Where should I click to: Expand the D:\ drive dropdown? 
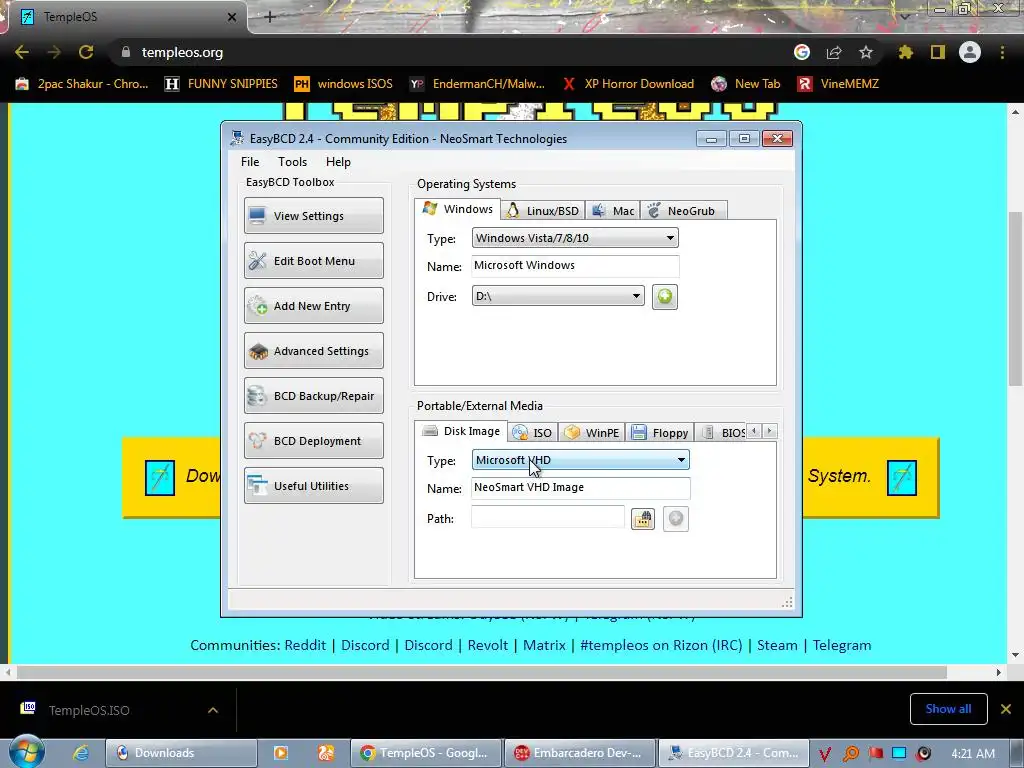(x=558, y=296)
